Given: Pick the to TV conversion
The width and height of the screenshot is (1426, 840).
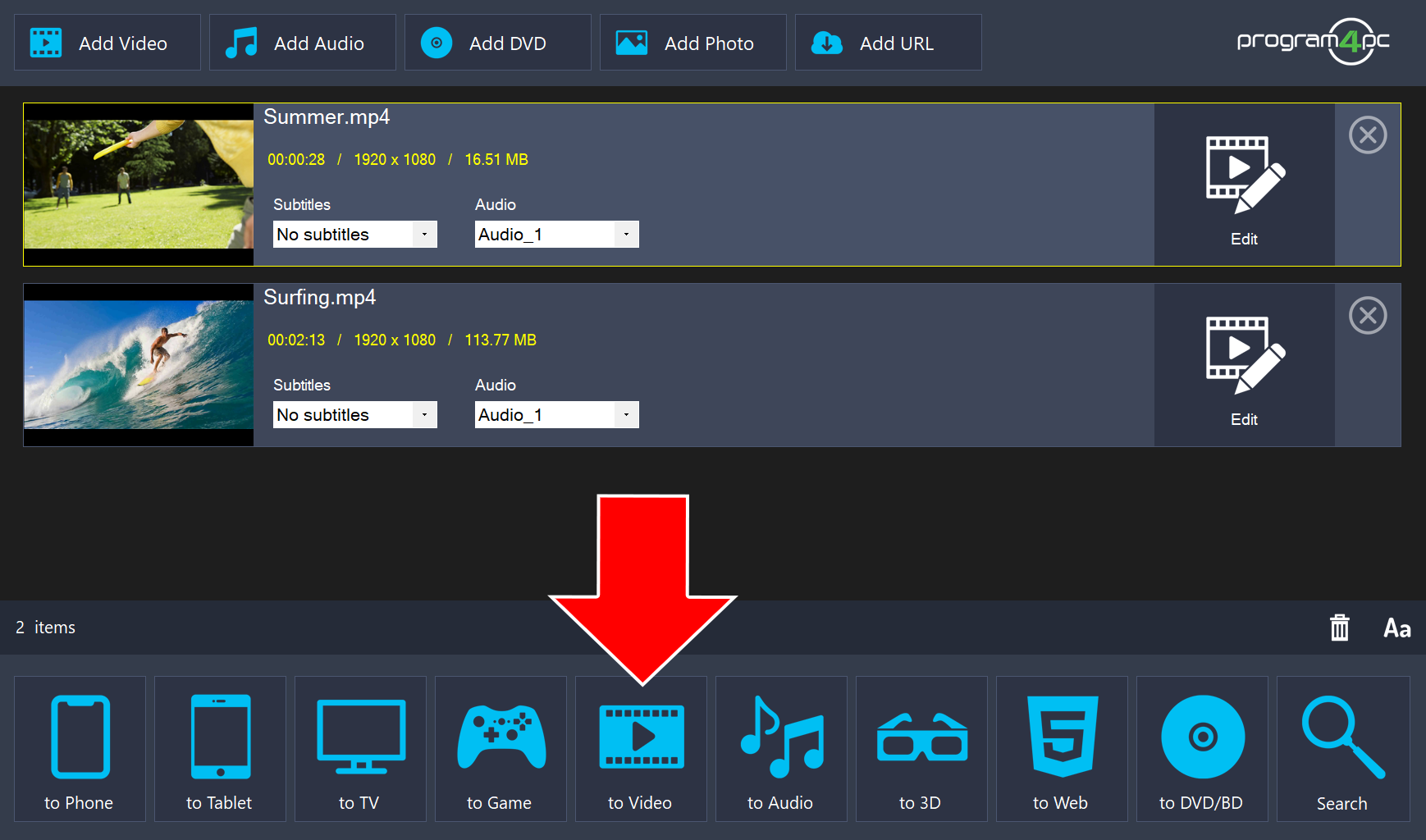Looking at the screenshot, I should (360, 749).
